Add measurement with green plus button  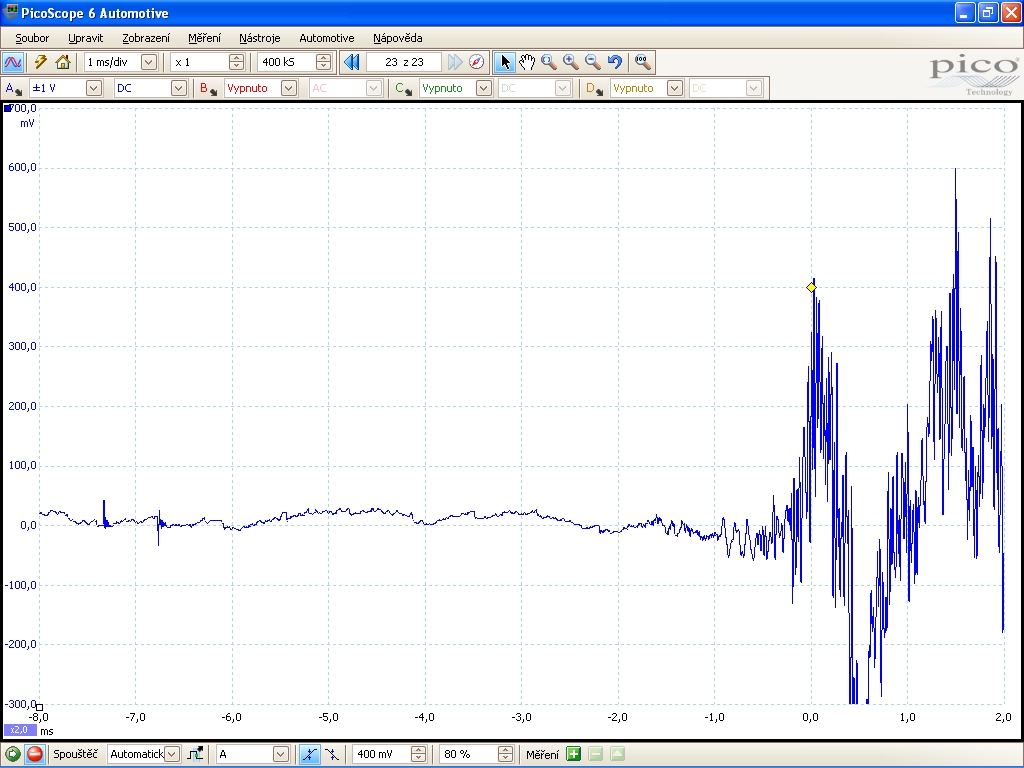(574, 754)
